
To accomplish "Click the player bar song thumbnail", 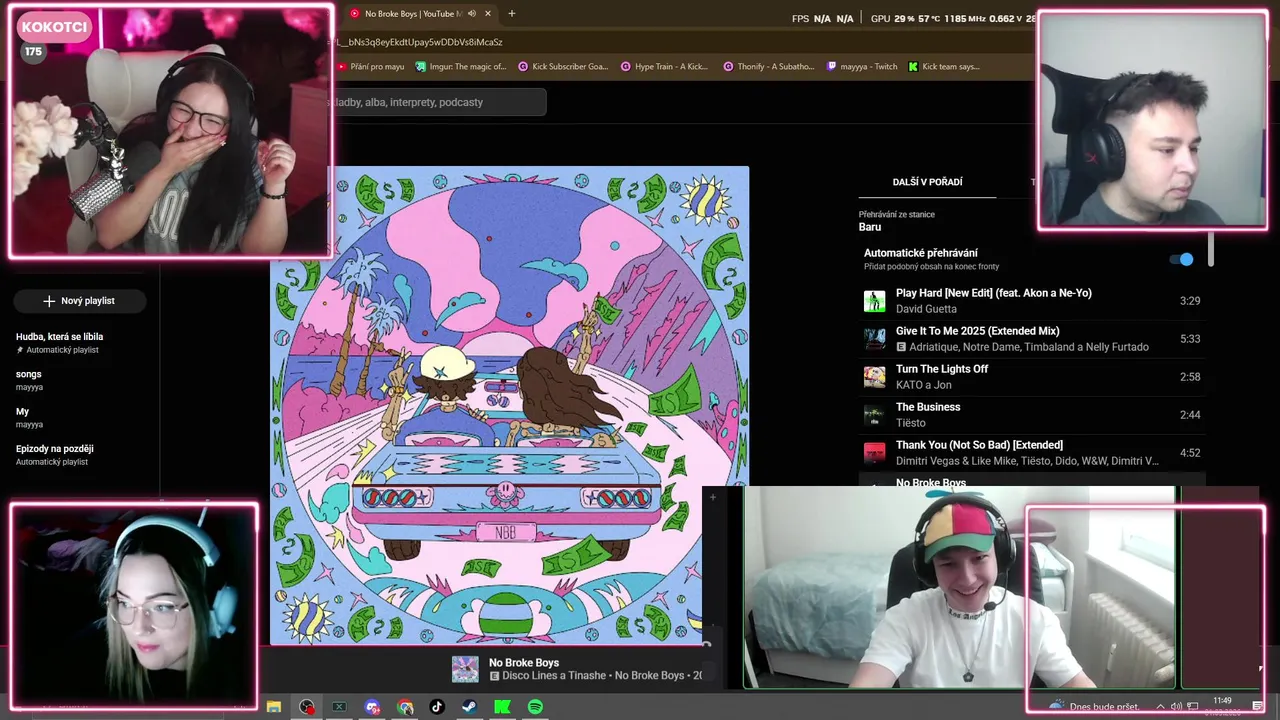I will 465,669.
